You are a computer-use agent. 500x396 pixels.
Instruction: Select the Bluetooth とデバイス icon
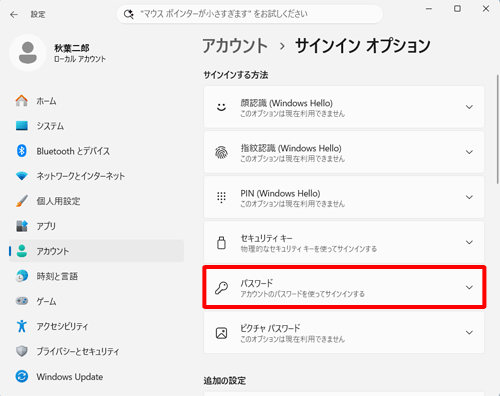tap(22, 151)
